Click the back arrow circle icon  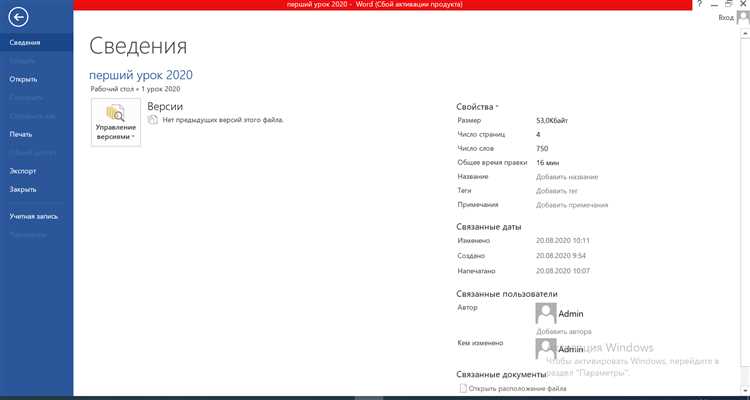click(x=19, y=17)
